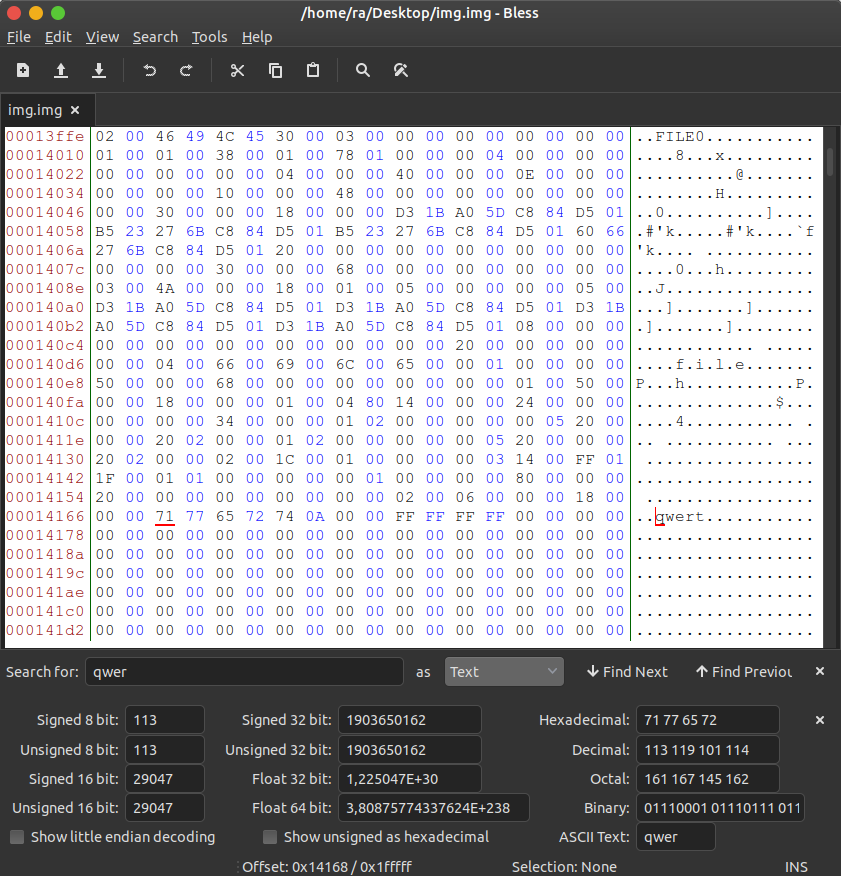Open the search type Text dropdown
841x876 pixels.
pyautogui.click(x=504, y=672)
